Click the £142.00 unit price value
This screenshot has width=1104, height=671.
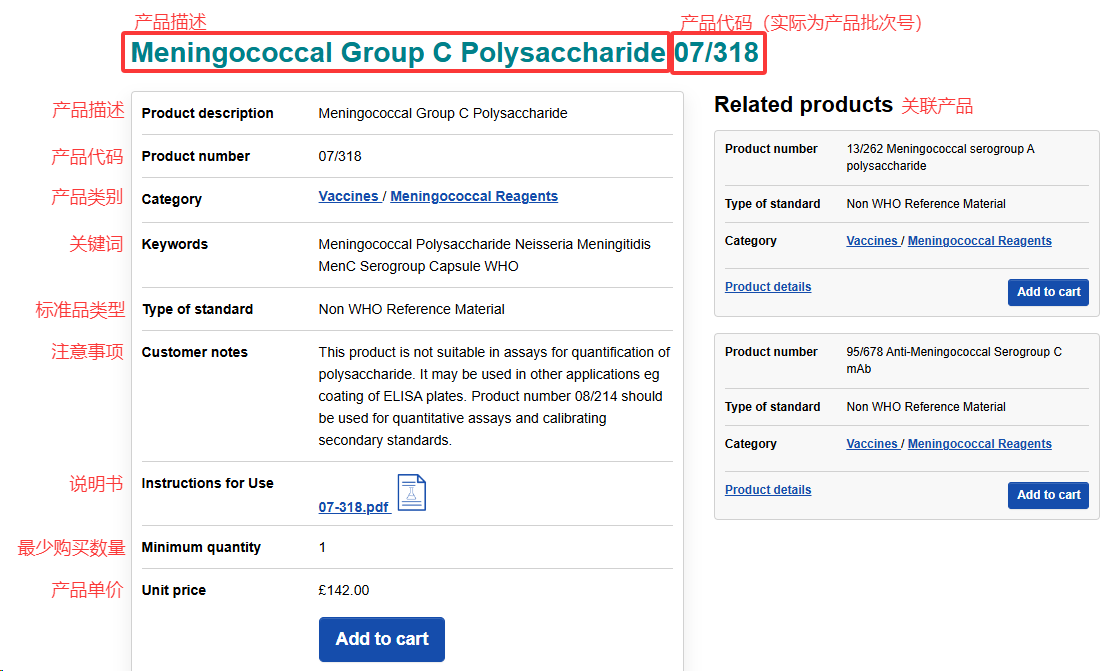click(x=344, y=590)
